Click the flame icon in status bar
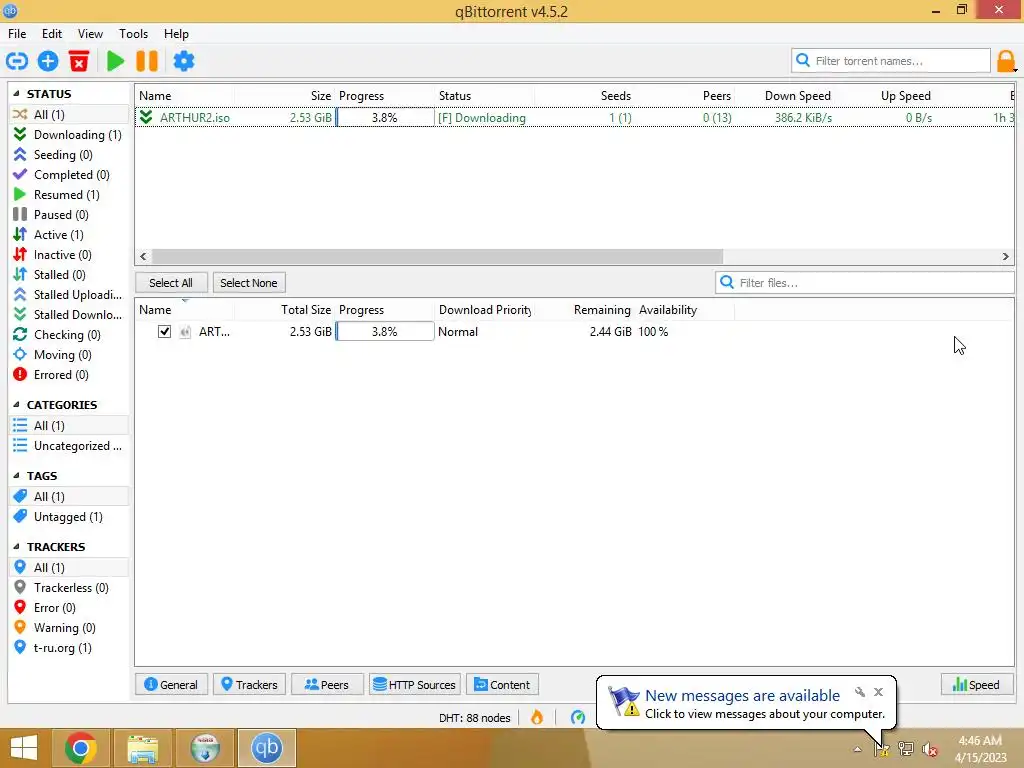Image resolution: width=1024 pixels, height=768 pixels. coord(537,718)
